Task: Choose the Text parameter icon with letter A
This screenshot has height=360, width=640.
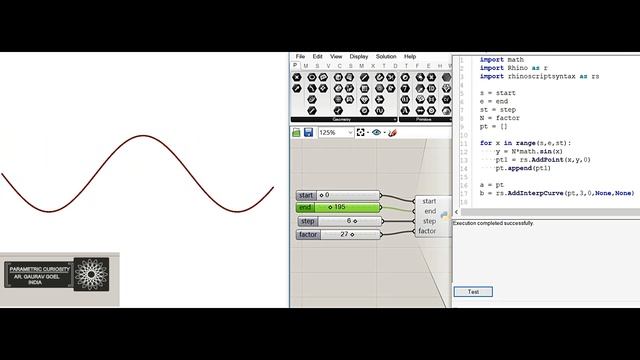Action: (x=405, y=110)
